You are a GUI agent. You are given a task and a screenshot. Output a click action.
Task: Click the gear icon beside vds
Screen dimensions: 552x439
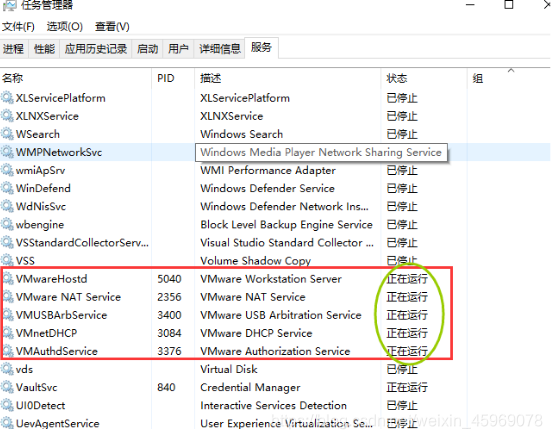(x=7, y=369)
